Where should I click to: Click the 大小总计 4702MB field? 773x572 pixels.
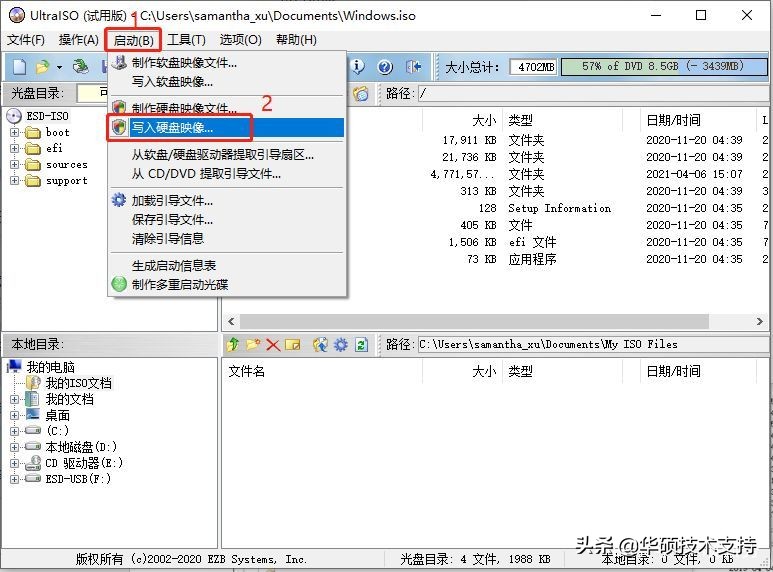click(533, 67)
